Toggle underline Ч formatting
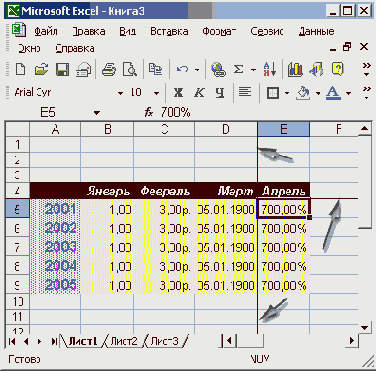 219,92
